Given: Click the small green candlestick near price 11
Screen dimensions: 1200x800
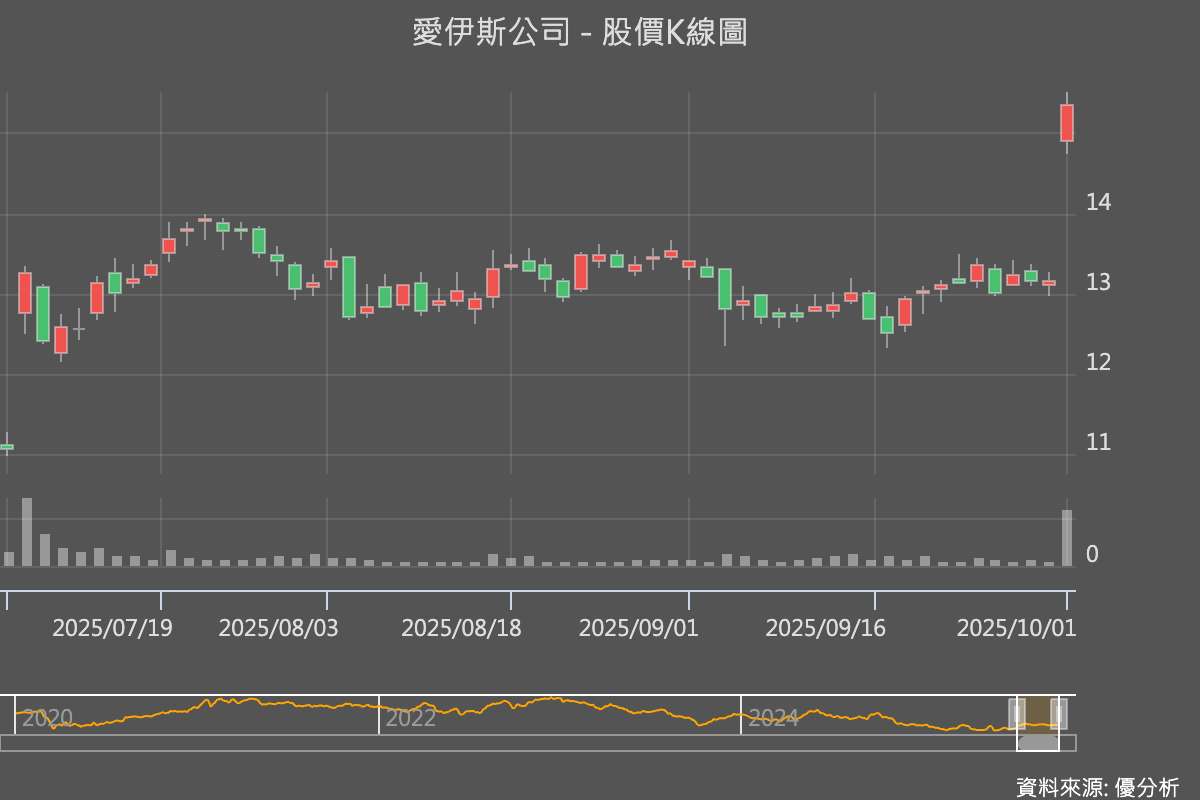Looking at the screenshot, I should pyautogui.click(x=6, y=446).
